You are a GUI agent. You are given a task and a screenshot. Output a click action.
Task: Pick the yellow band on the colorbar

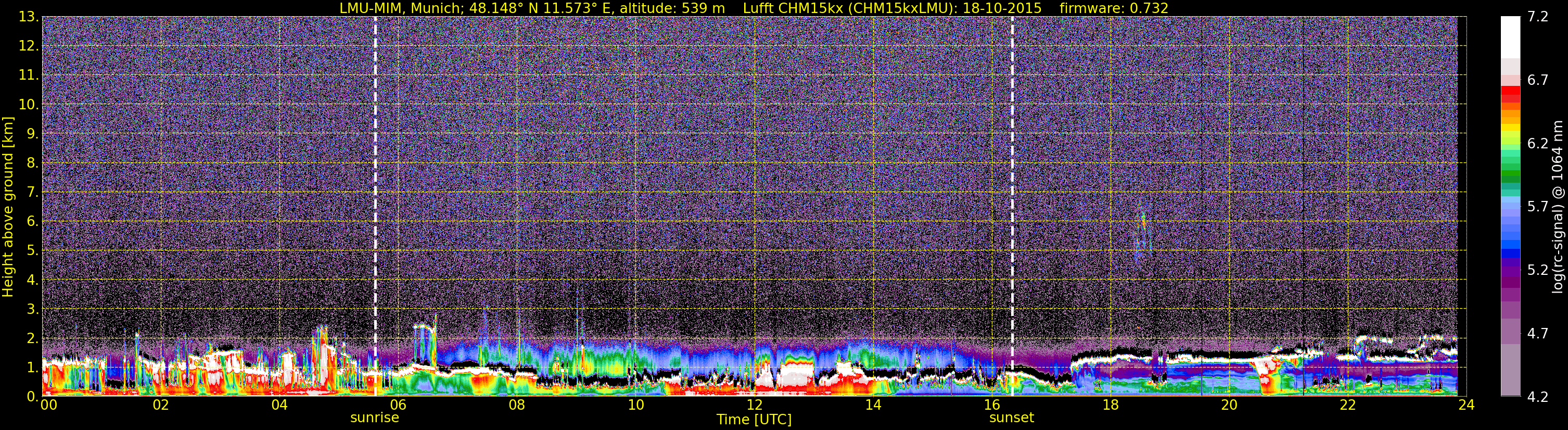point(1510,129)
